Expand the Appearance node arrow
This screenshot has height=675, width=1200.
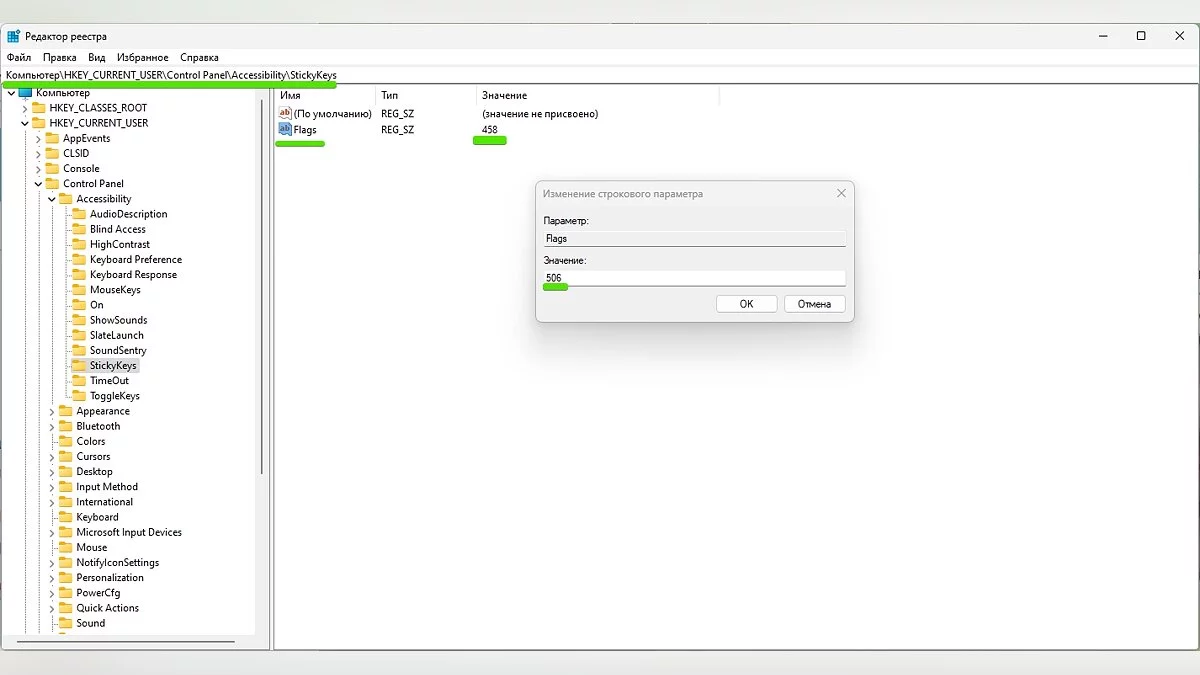point(52,411)
